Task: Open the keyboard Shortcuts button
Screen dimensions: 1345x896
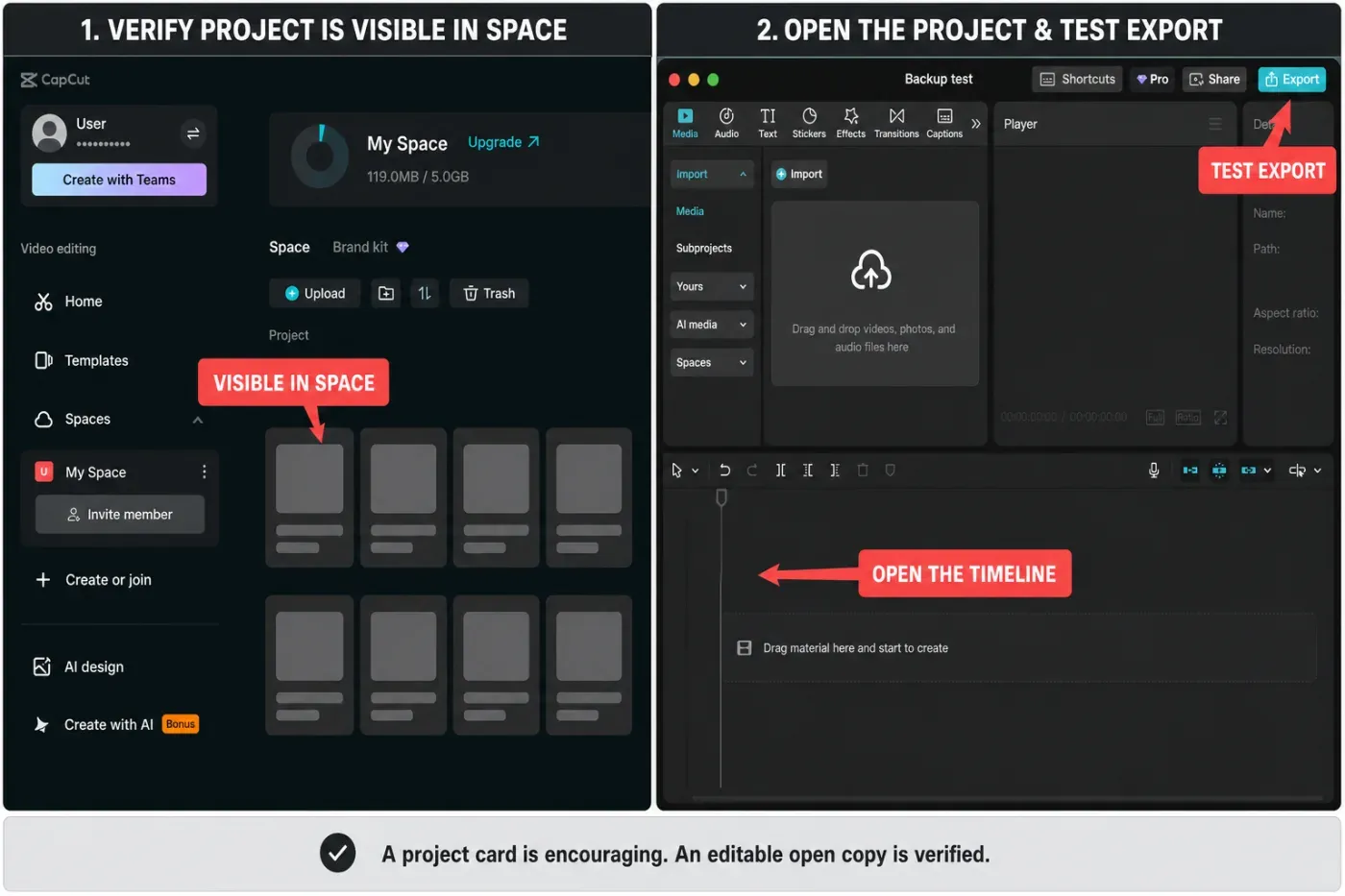Action: [1077, 80]
